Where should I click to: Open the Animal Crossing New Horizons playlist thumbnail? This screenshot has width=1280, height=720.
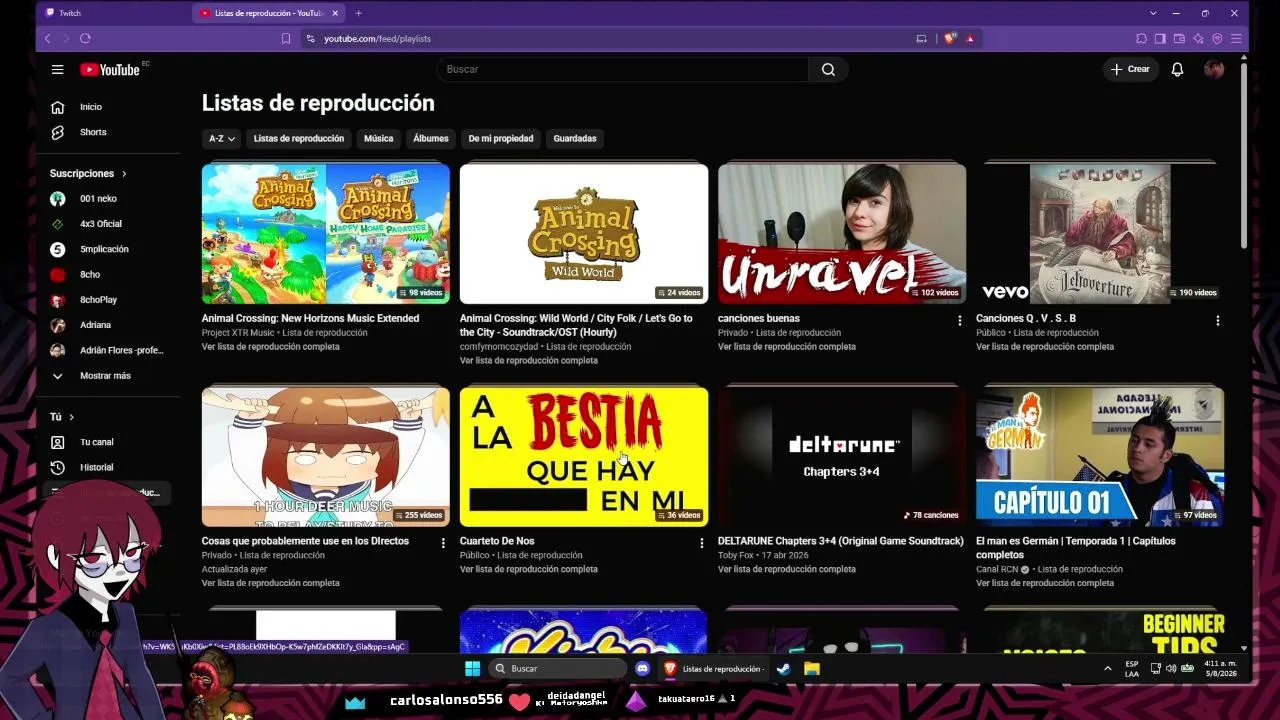pos(326,234)
